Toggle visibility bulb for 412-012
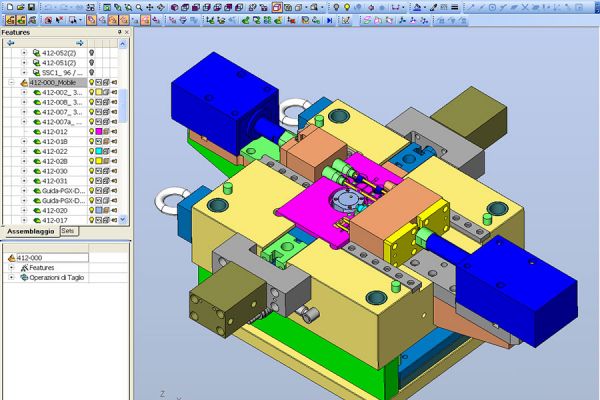Image resolution: width=600 pixels, height=400 pixels. tap(93, 132)
